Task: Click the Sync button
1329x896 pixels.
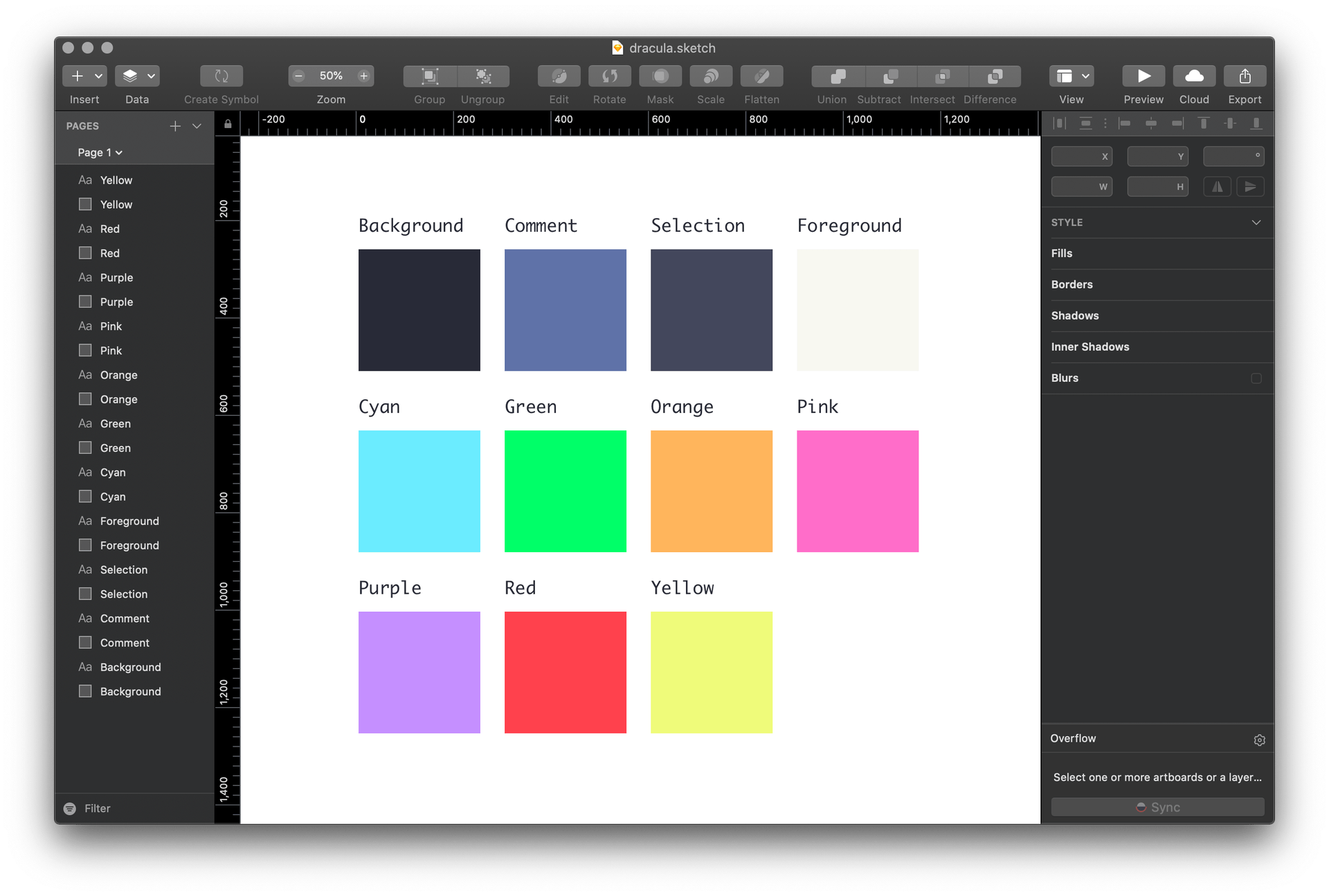Action: coord(1157,807)
